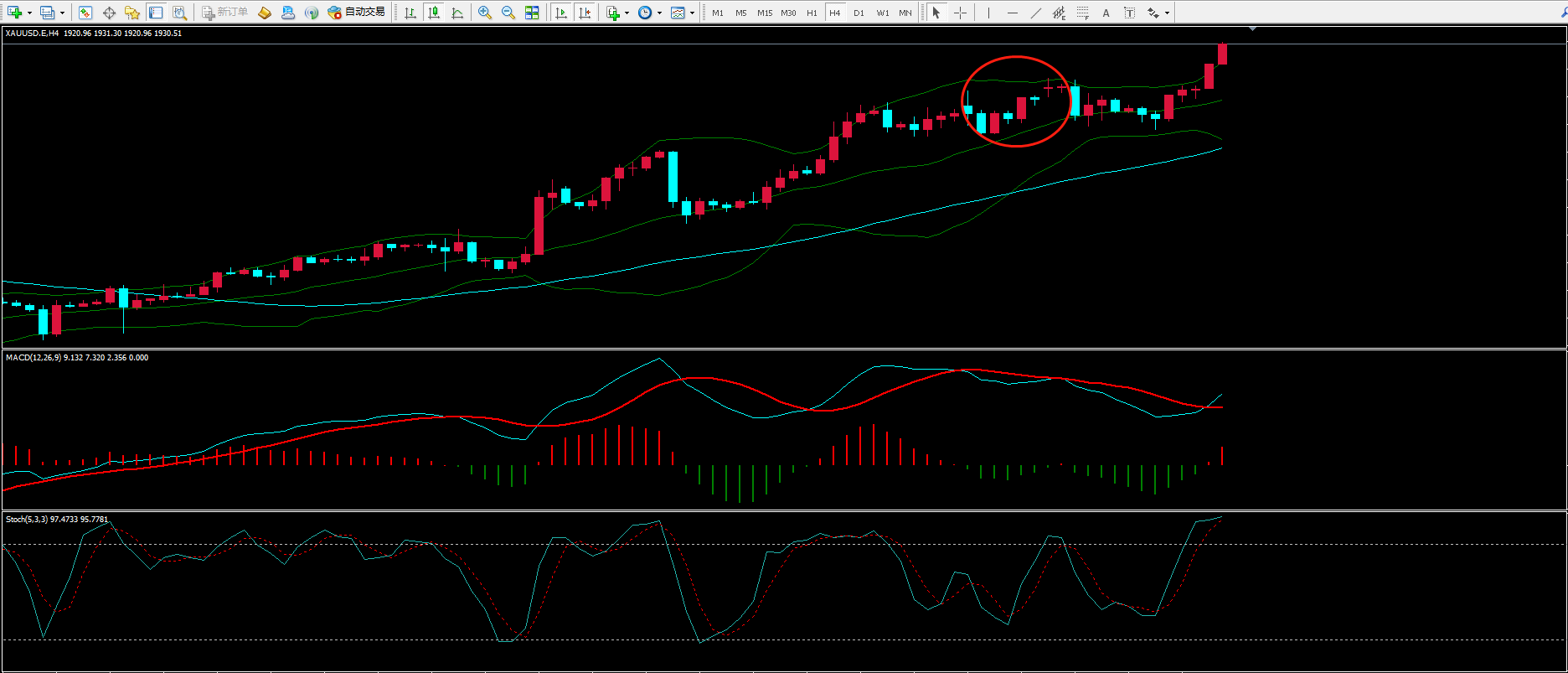Switch to the D1 timeframe

[x=859, y=13]
